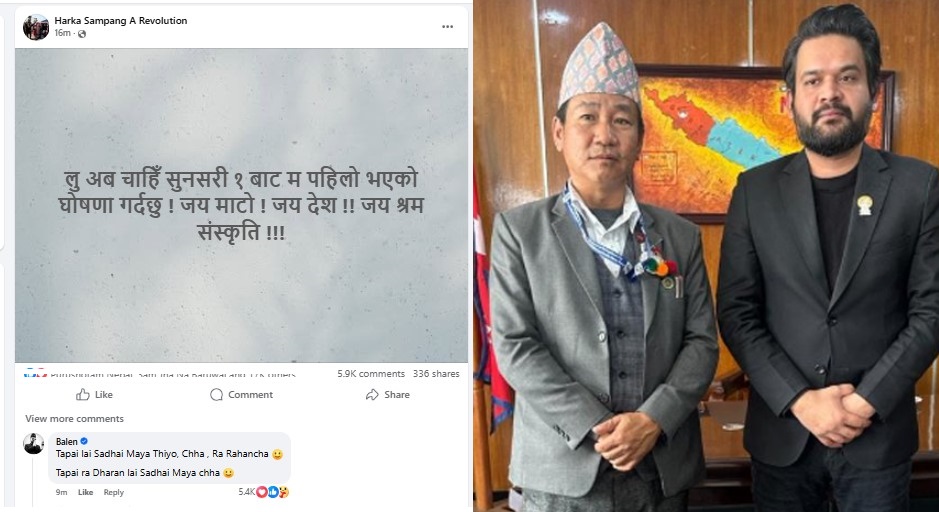The height and width of the screenshot is (512, 939).
Task: Open Balen's profile name link
Action: [66, 441]
